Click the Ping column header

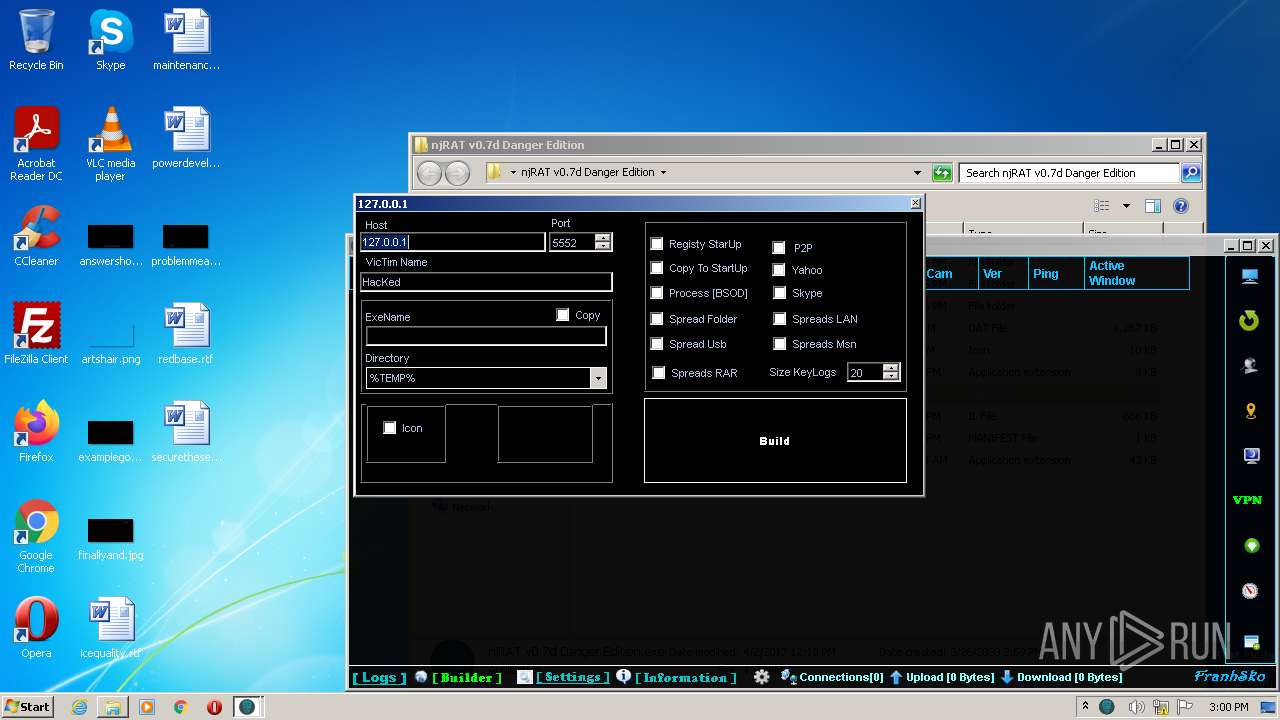coord(1056,273)
